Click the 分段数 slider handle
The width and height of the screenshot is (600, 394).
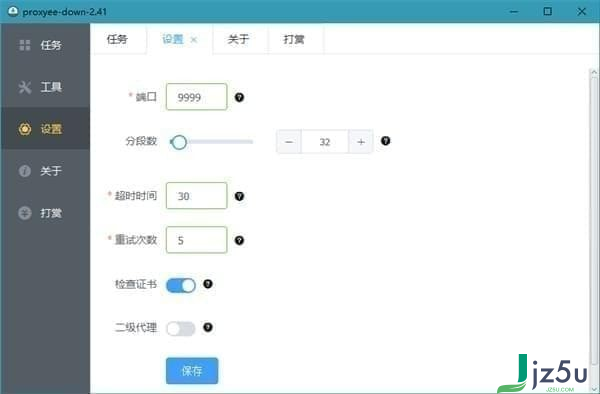pos(179,142)
